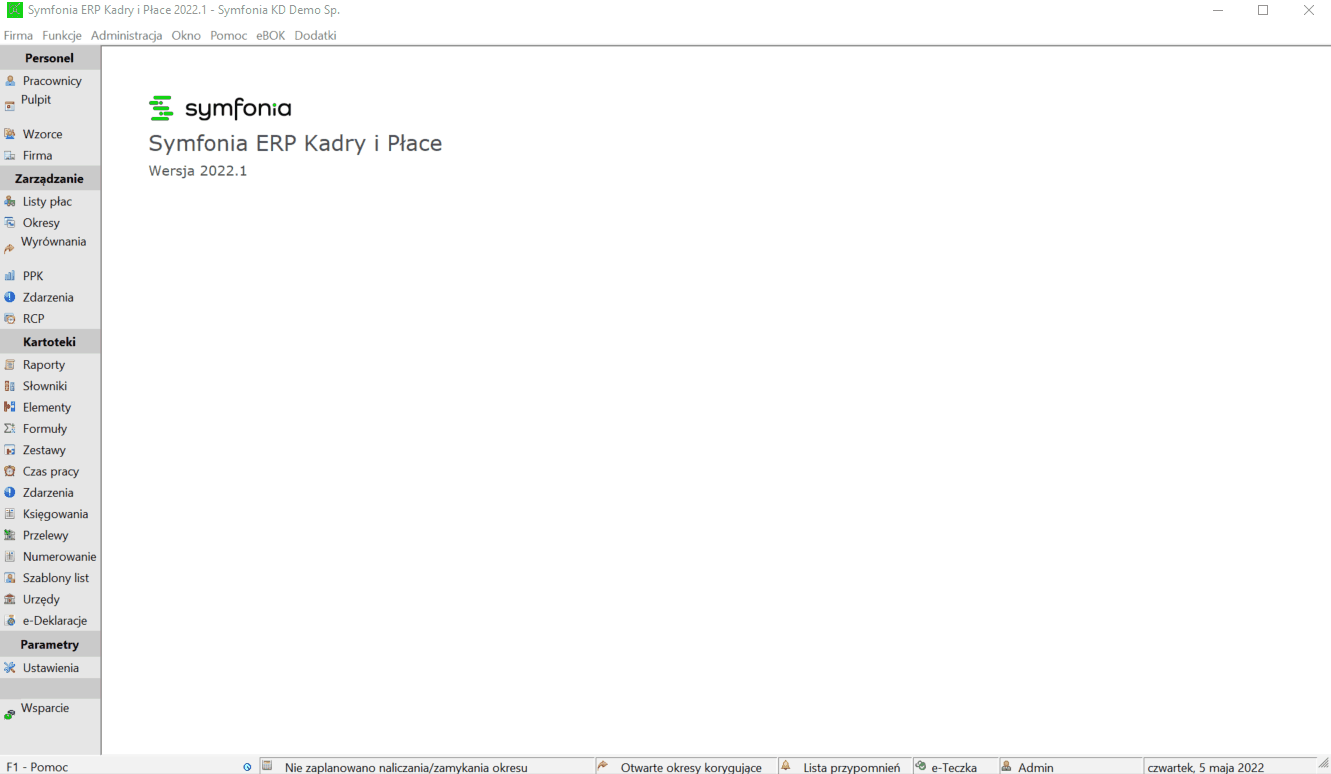This screenshot has width=1331, height=774.
Task: Click the e-Deklaracje icon
Action: click(10, 621)
